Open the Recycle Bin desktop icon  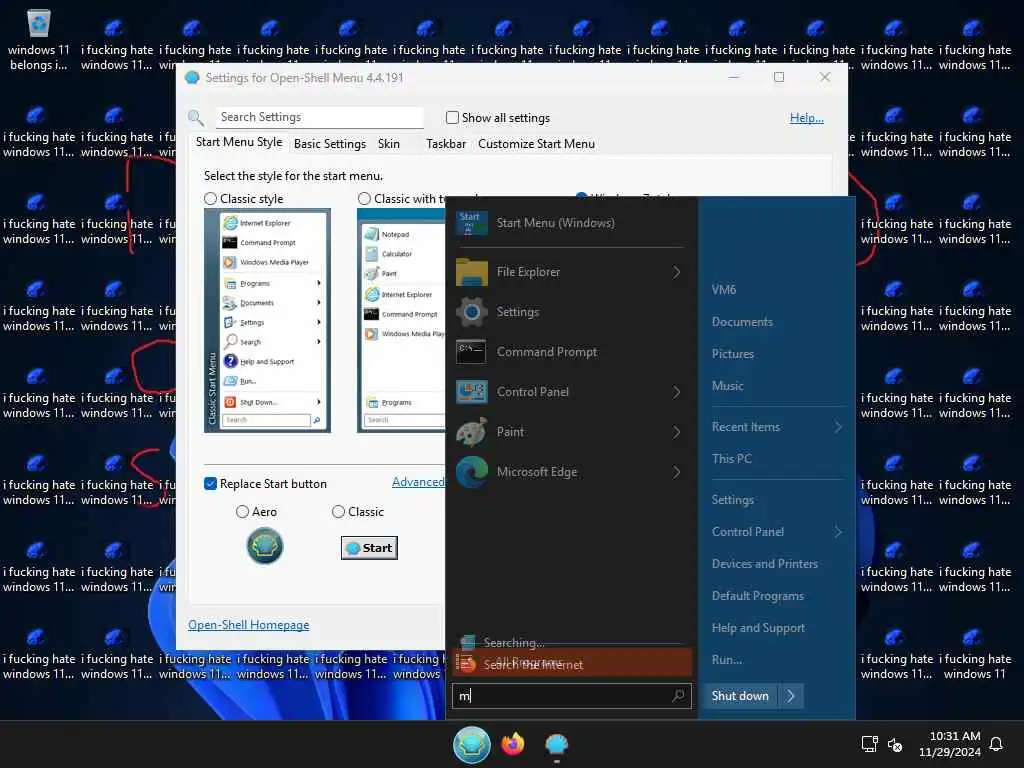[39, 24]
